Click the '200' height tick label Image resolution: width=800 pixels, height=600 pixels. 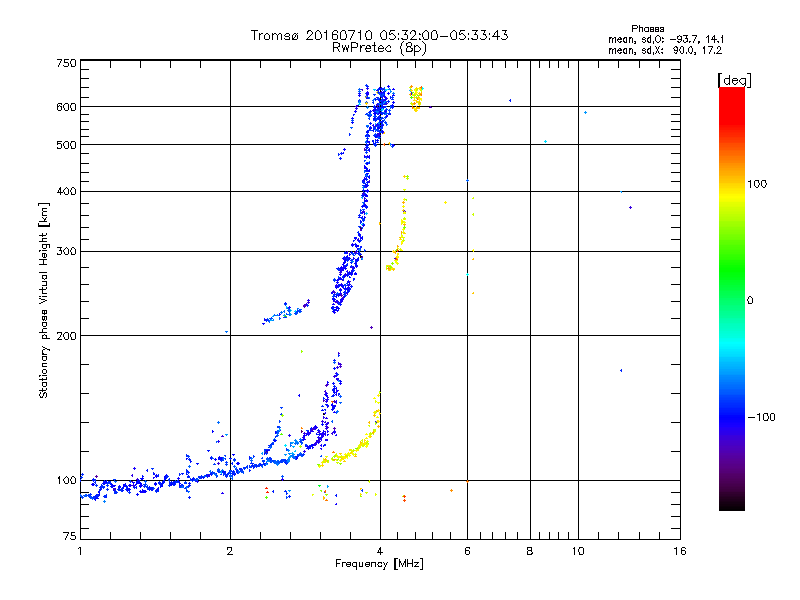67,336
